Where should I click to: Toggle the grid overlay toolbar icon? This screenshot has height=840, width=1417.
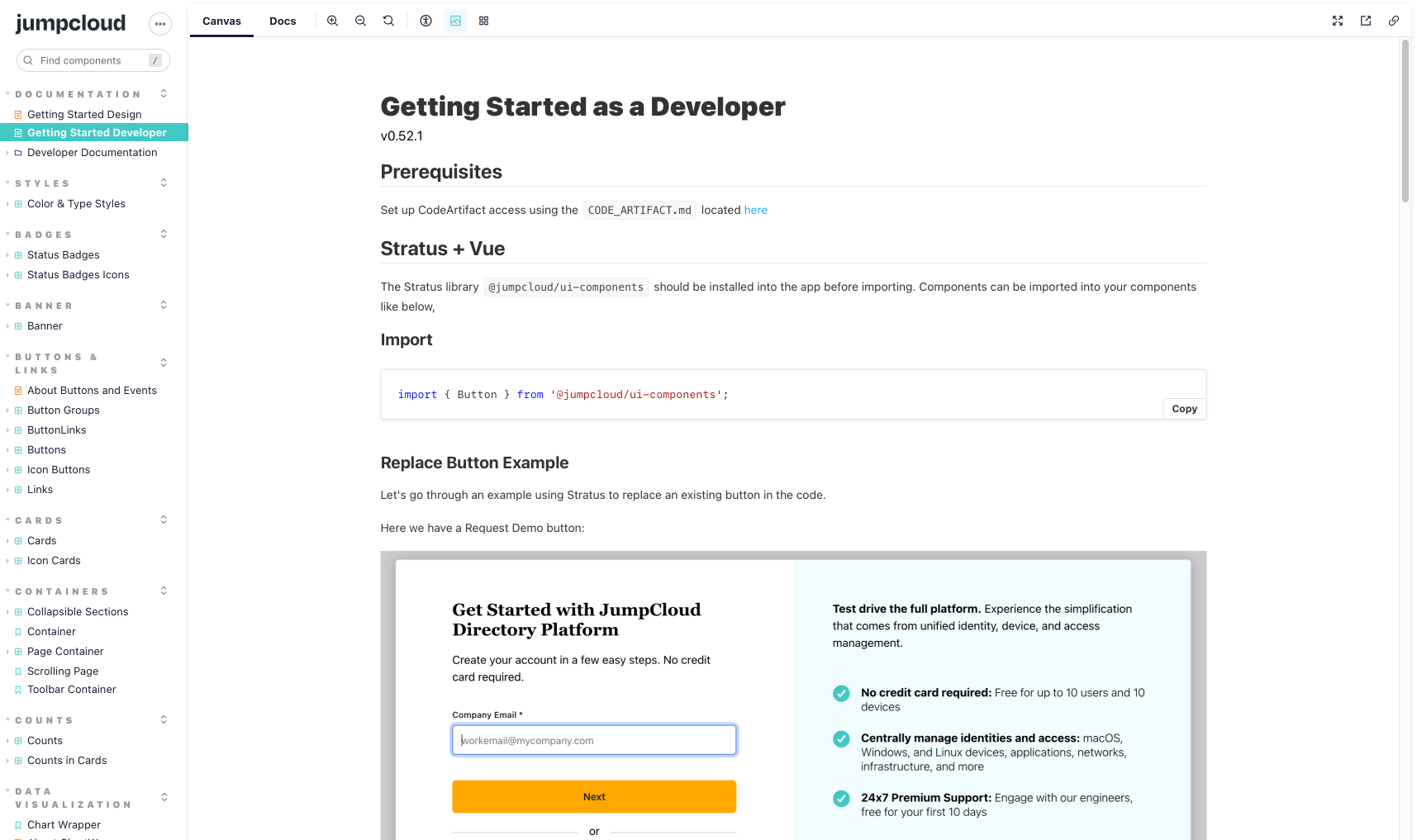coord(483,21)
